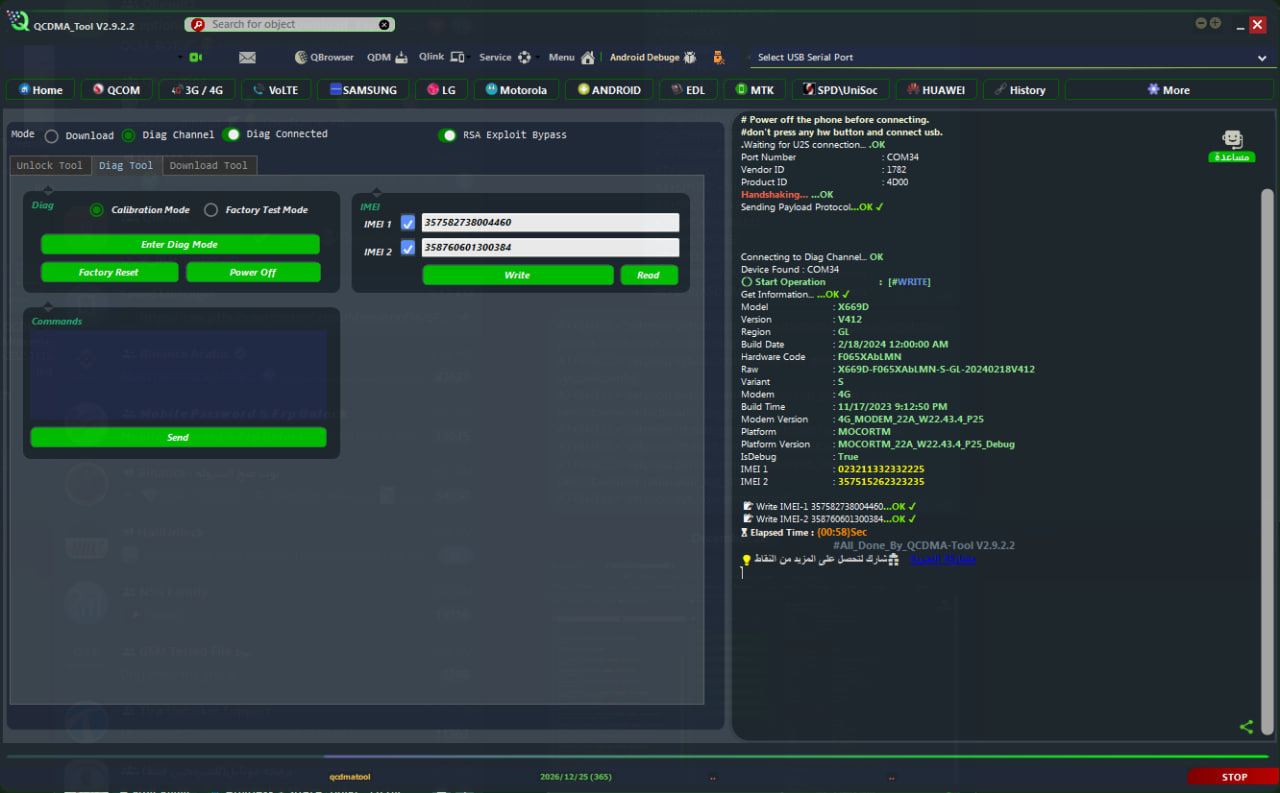Select Factory Test Mode radio button
Viewport: 1280px width, 793px height.
[x=211, y=210]
